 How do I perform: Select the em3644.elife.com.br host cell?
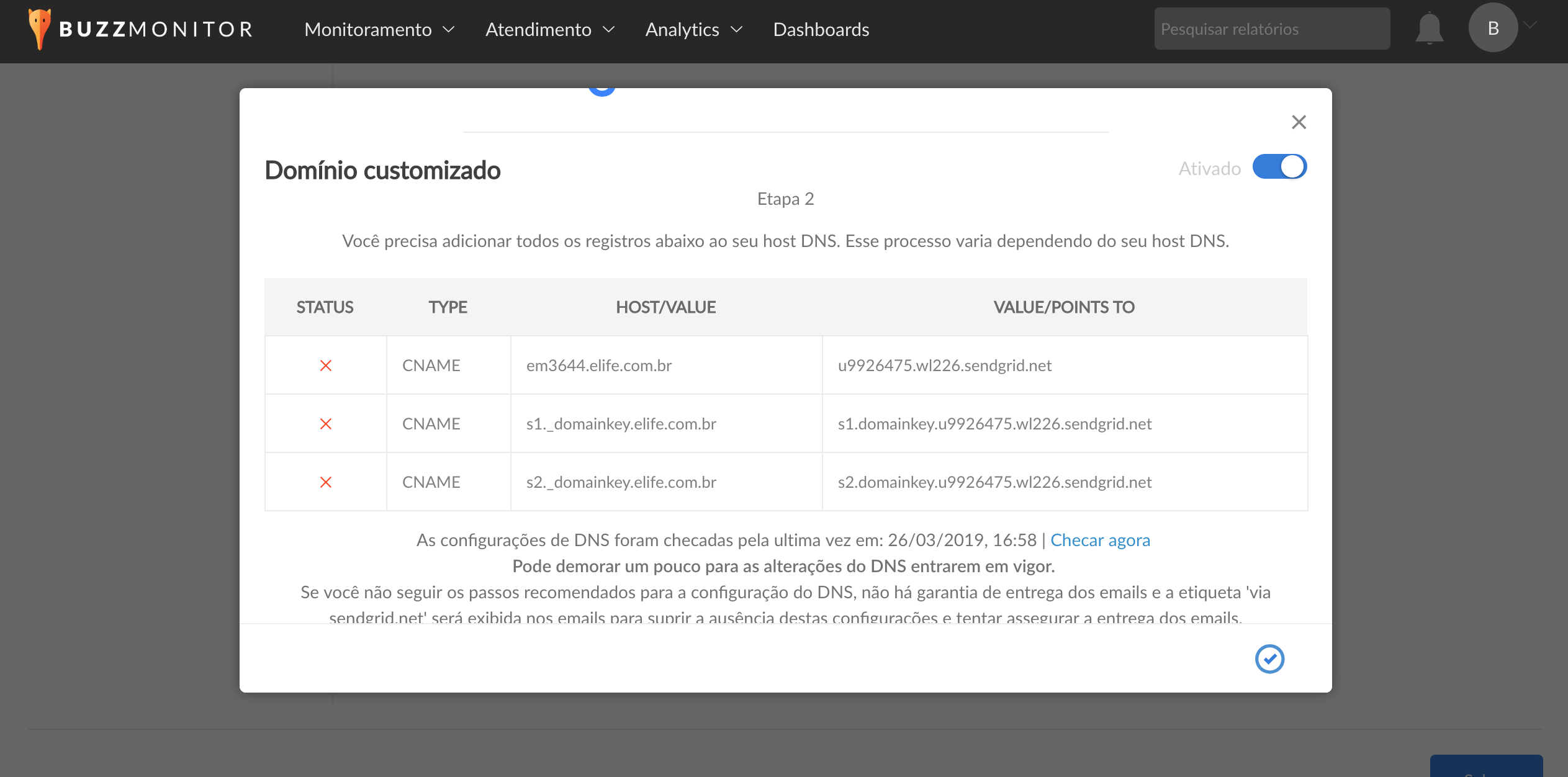pos(599,366)
